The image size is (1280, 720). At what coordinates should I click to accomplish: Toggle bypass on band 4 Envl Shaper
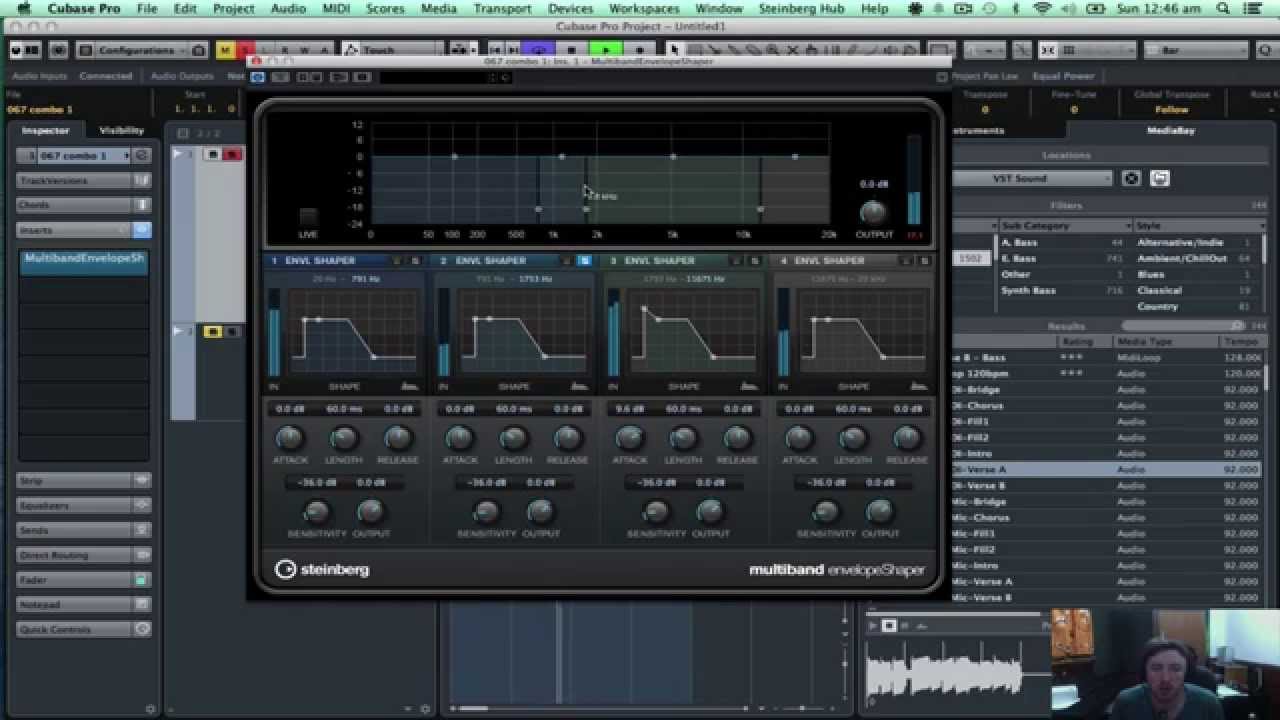907,261
